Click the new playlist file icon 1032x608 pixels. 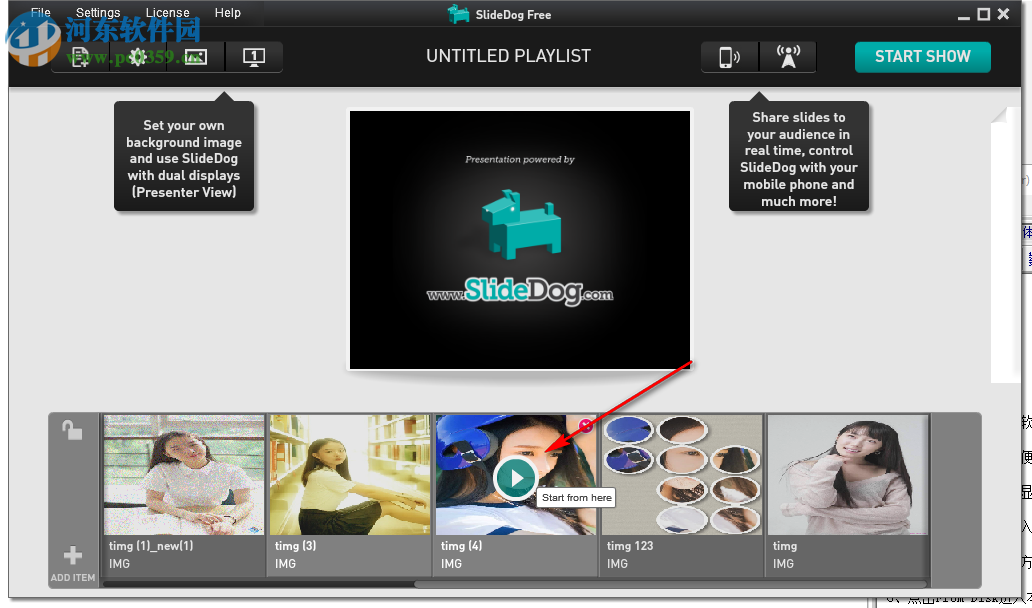tap(80, 57)
